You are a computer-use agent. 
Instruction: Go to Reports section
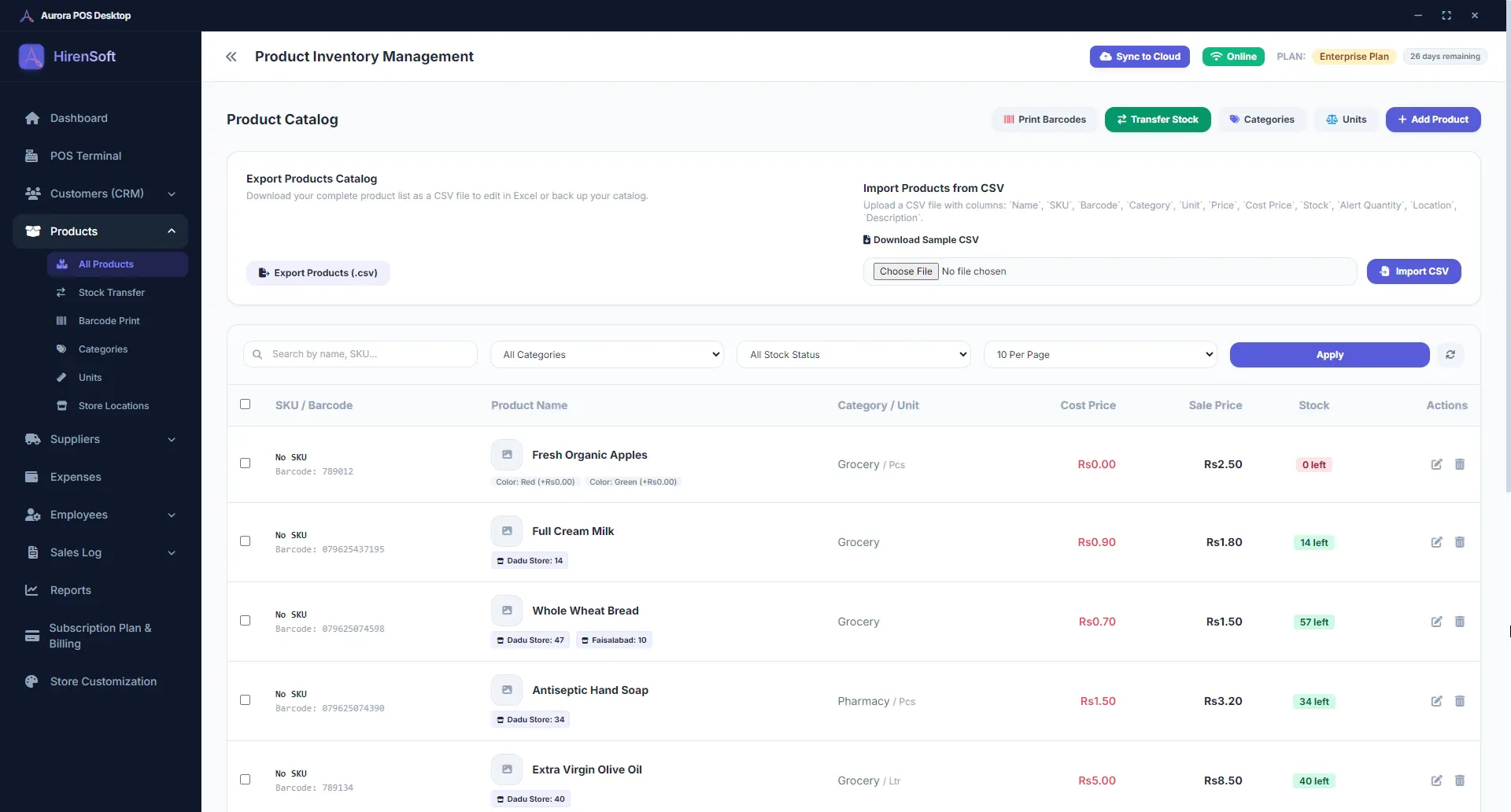pyautogui.click(x=101, y=590)
